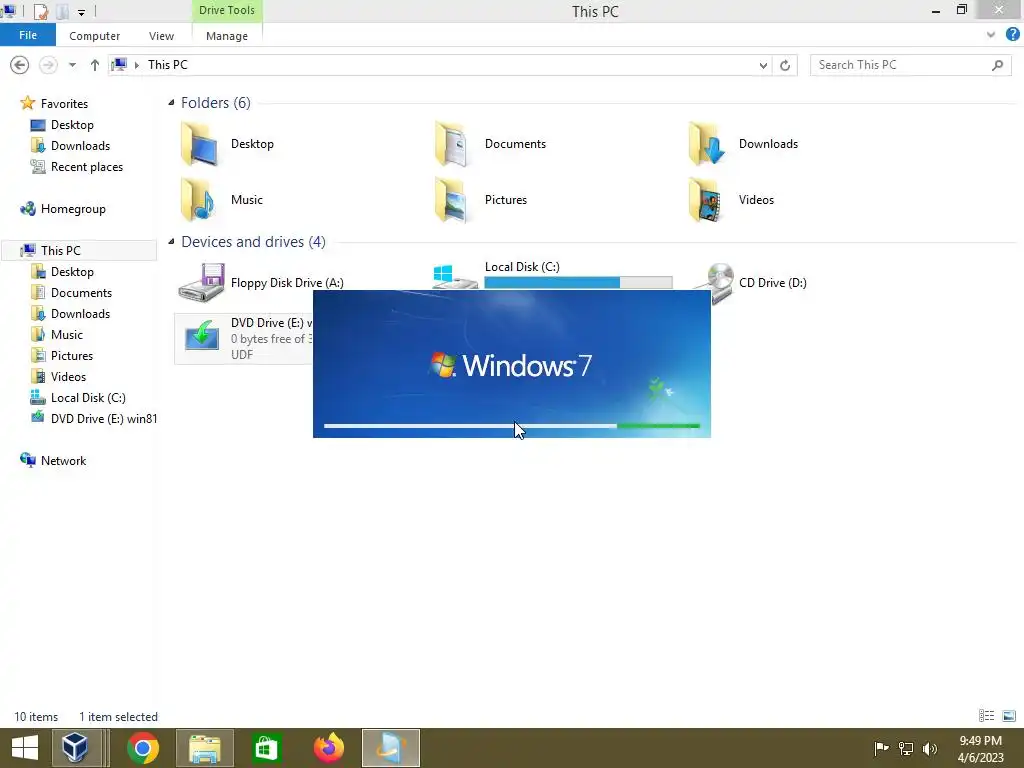
Task: Click address bar root chevron arrow
Action: click(x=136, y=65)
